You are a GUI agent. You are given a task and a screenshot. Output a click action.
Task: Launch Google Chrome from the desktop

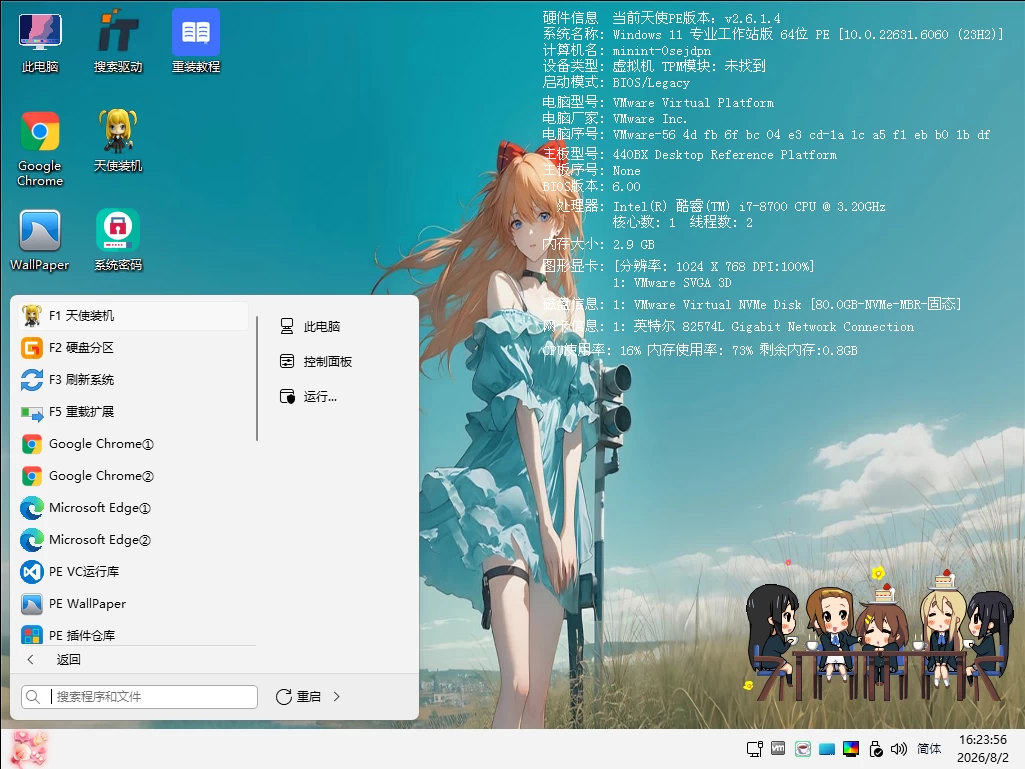pos(40,149)
